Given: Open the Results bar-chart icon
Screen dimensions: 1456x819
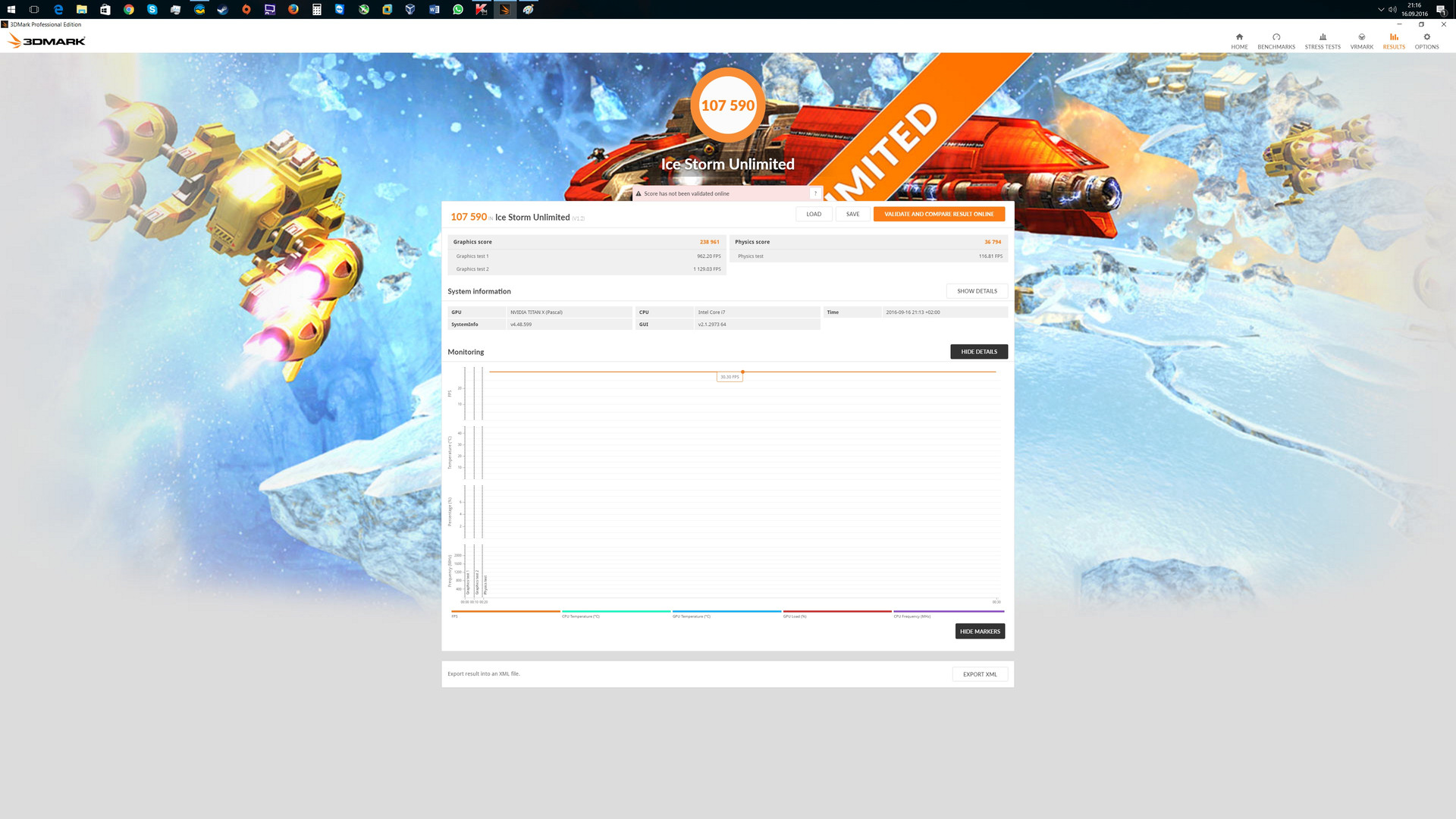Looking at the screenshot, I should [1394, 37].
